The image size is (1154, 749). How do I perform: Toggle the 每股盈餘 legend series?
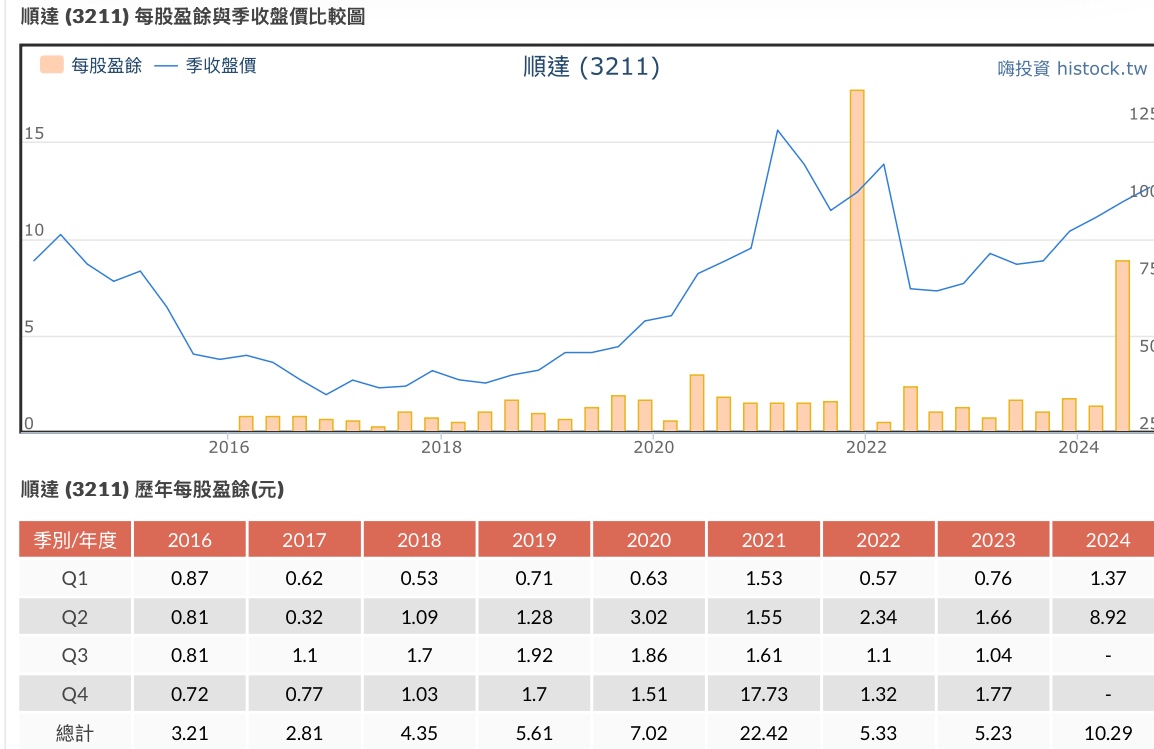(x=106, y=66)
